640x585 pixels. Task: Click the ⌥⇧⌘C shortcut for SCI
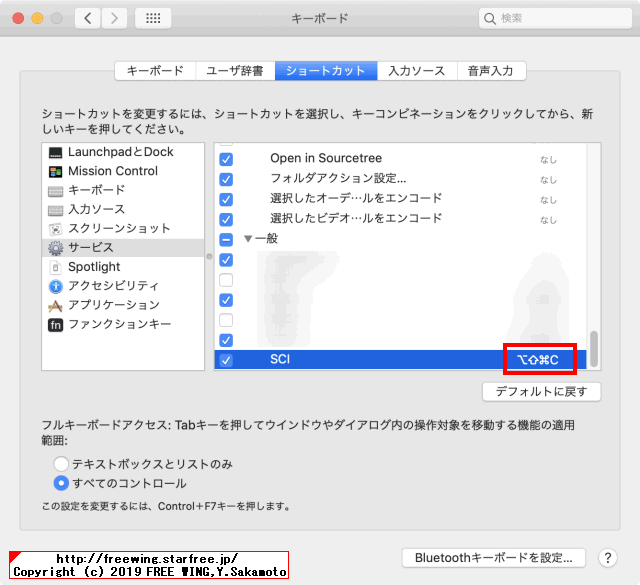click(538, 360)
